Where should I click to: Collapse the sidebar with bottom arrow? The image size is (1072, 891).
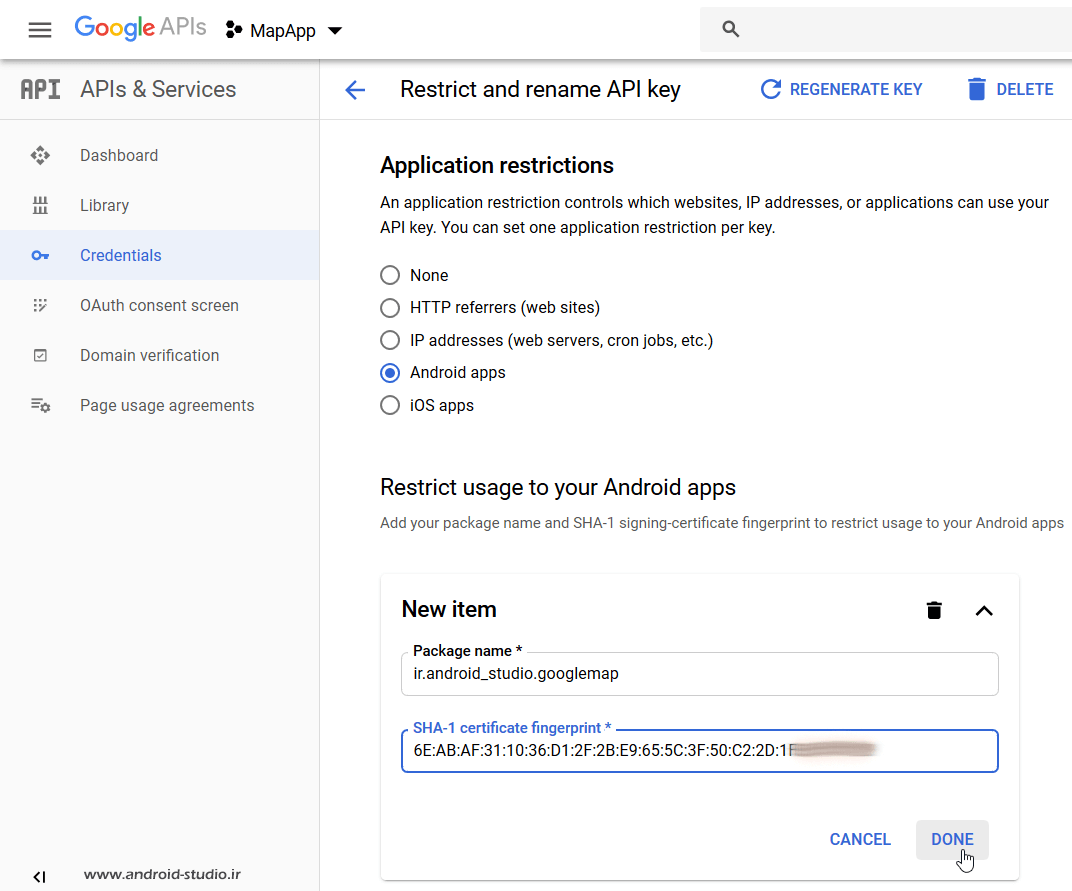[x=40, y=877]
